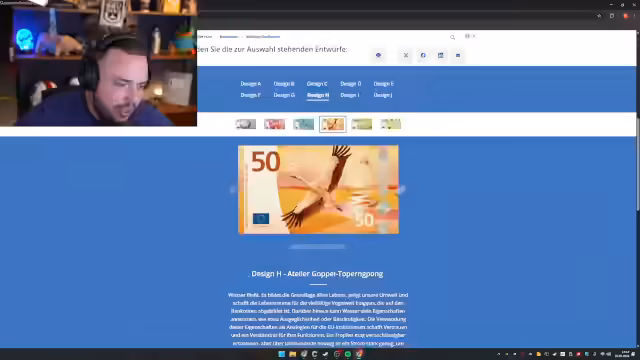Show next banknote with right arrow

402,189
